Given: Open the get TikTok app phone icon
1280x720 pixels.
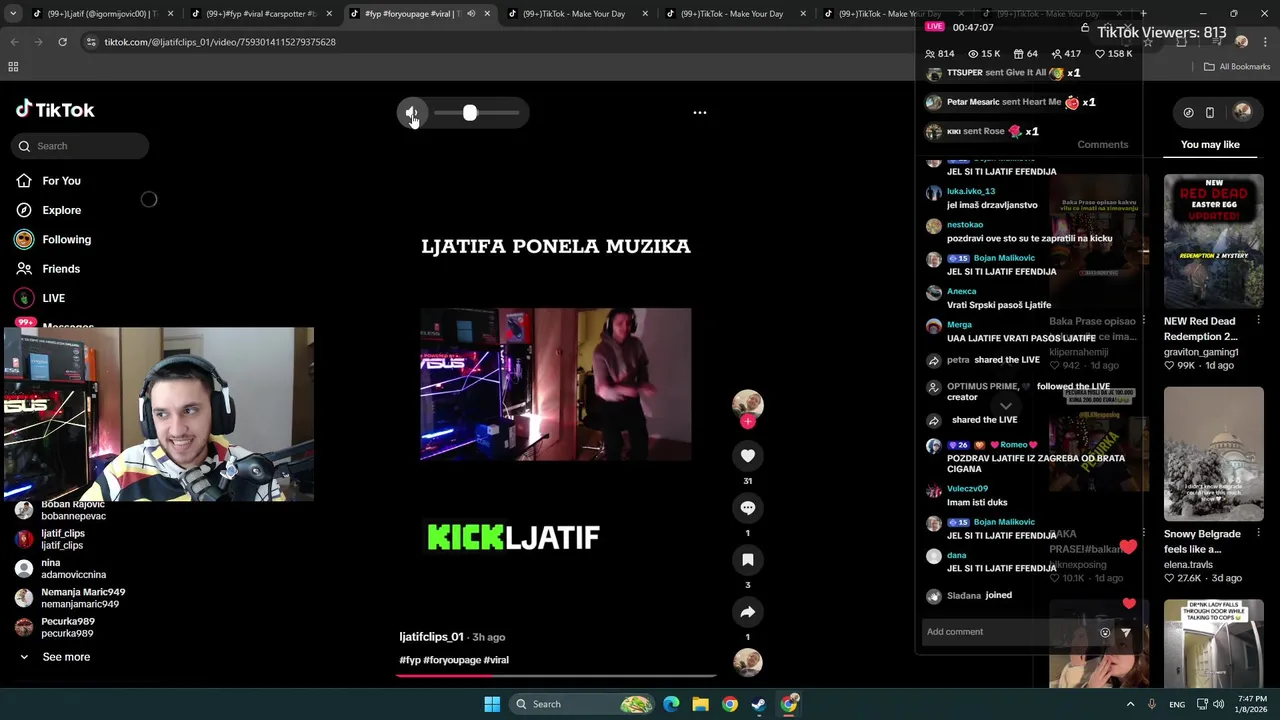Looking at the screenshot, I should click(x=1209, y=113).
